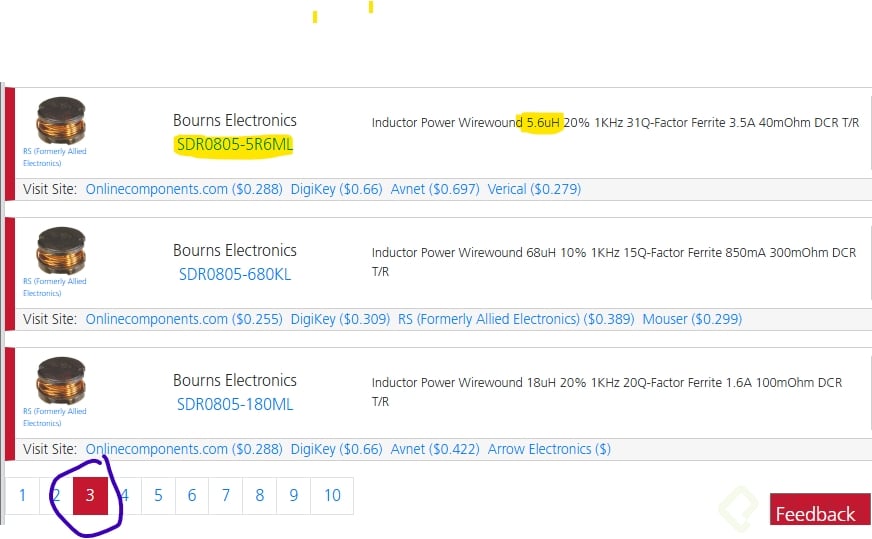The width and height of the screenshot is (872, 539).
Task: Select Bourns Electronics text above SDR0805-5R6ML
Action: pos(235,120)
